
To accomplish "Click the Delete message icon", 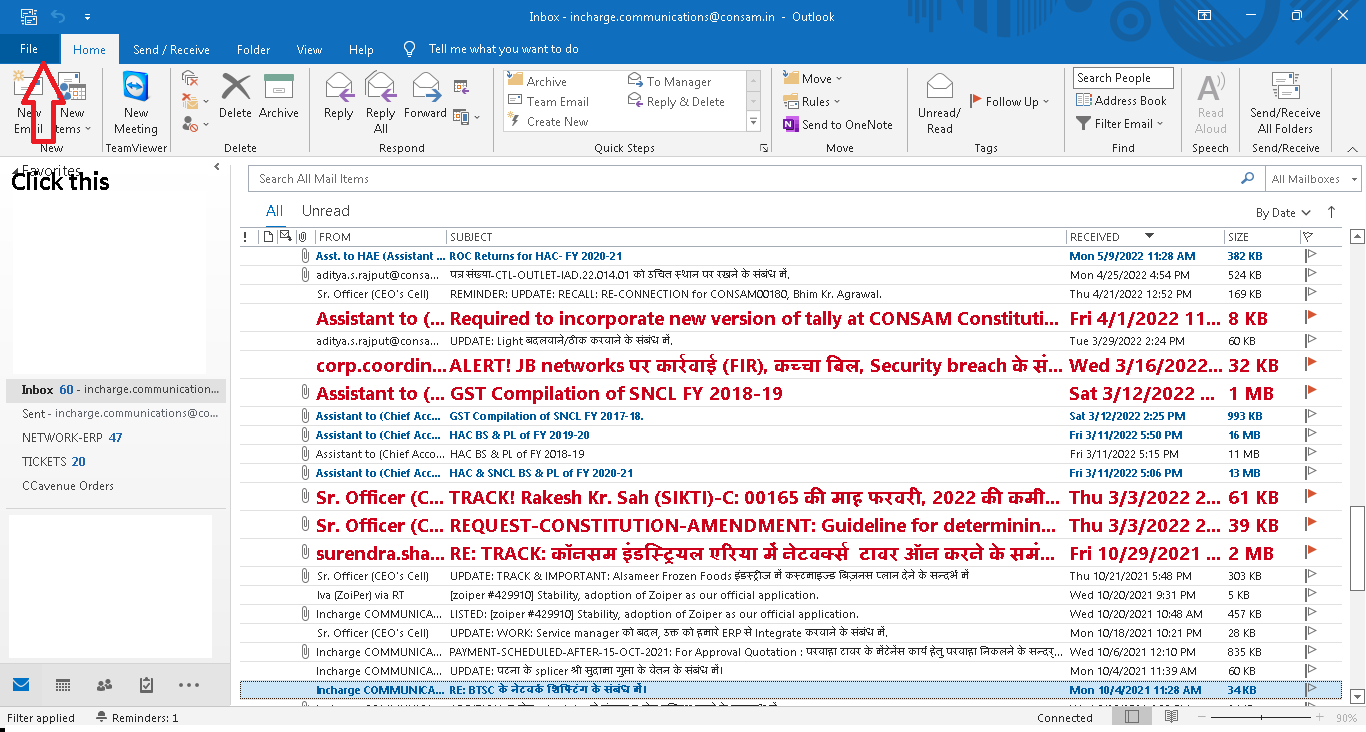I will coord(236,86).
